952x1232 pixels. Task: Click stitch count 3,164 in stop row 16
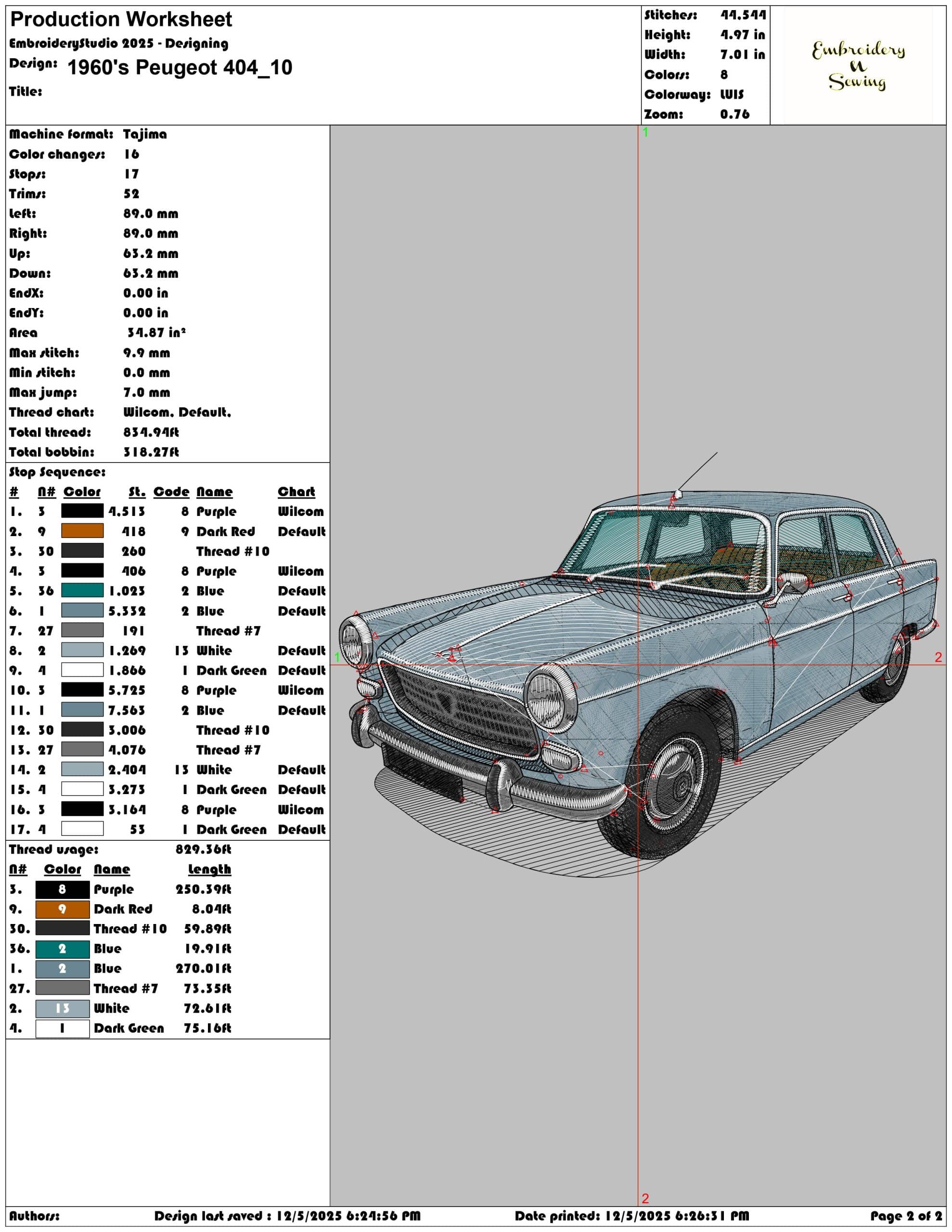click(127, 809)
